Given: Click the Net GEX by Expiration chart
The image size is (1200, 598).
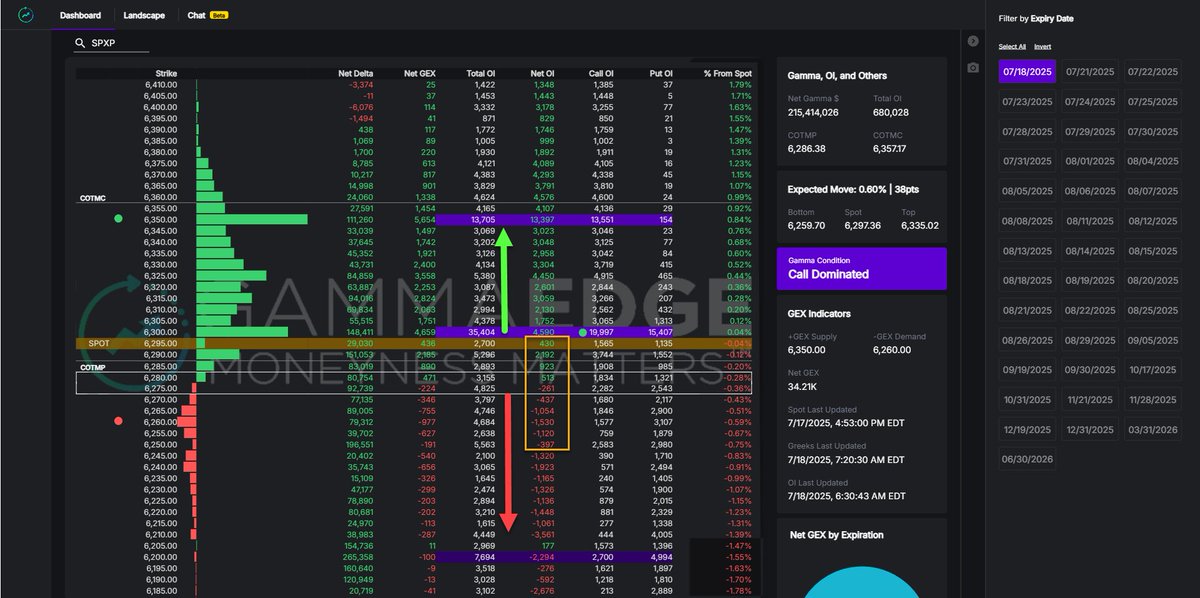Looking at the screenshot, I should tap(861, 583).
